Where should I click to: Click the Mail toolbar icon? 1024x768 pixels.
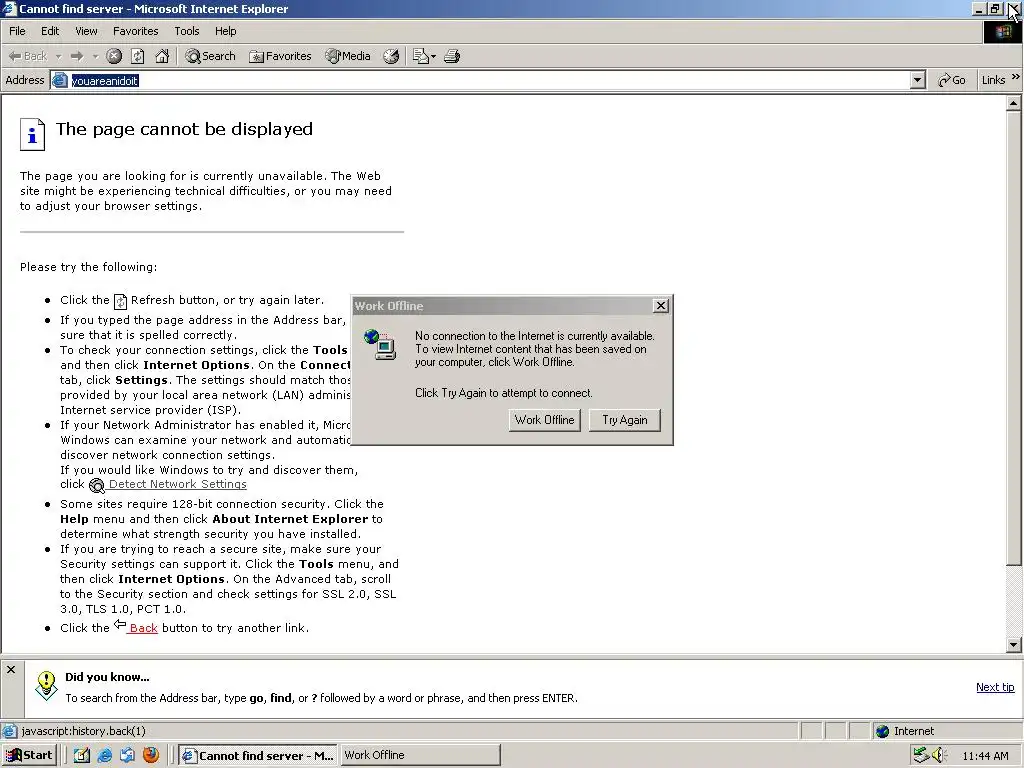coord(421,56)
